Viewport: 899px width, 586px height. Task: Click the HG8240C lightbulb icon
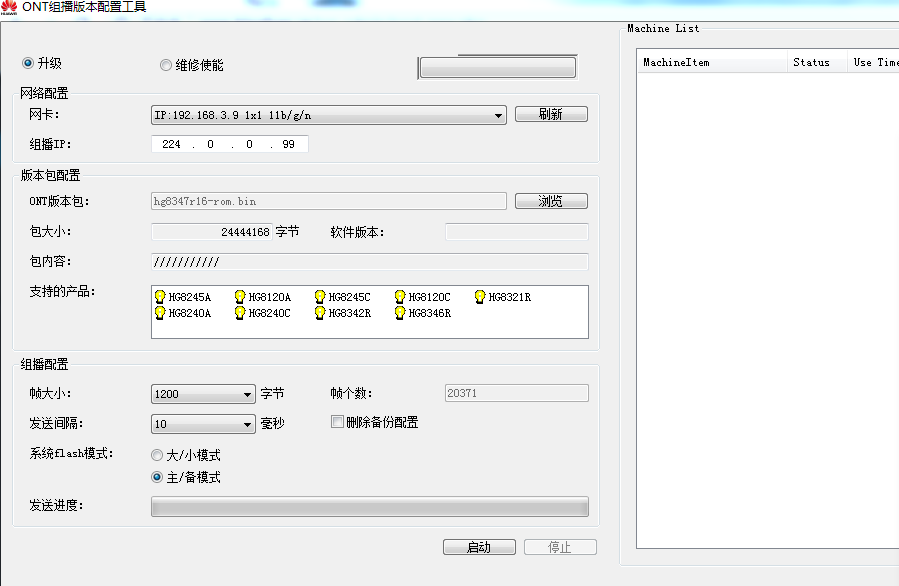coord(240,312)
